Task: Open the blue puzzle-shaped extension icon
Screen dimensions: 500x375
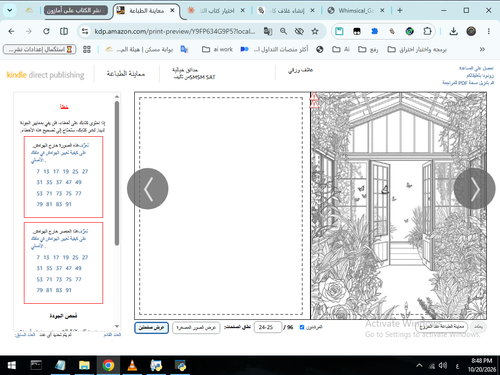Action: pyautogui.click(x=375, y=31)
